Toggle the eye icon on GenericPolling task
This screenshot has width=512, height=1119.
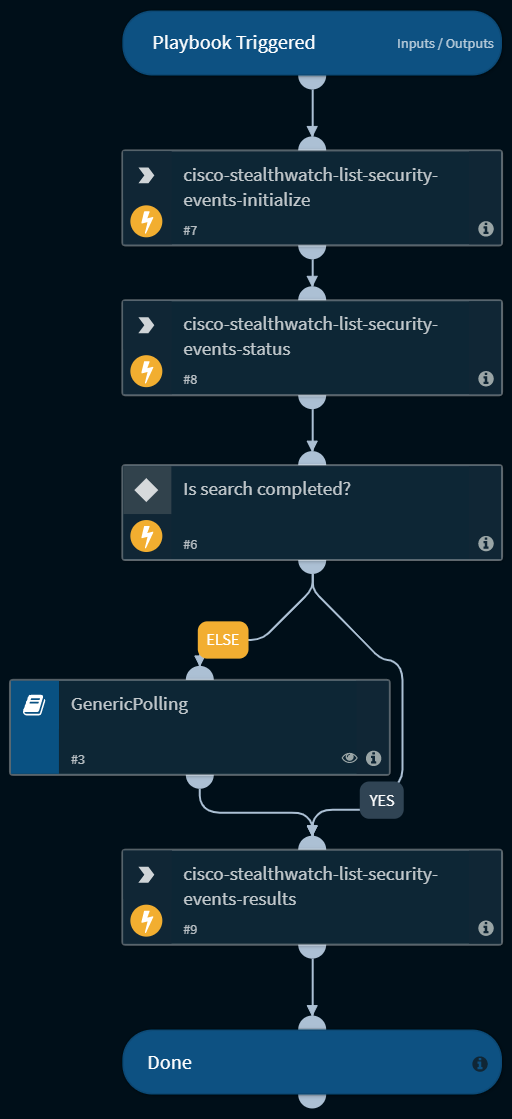(349, 758)
